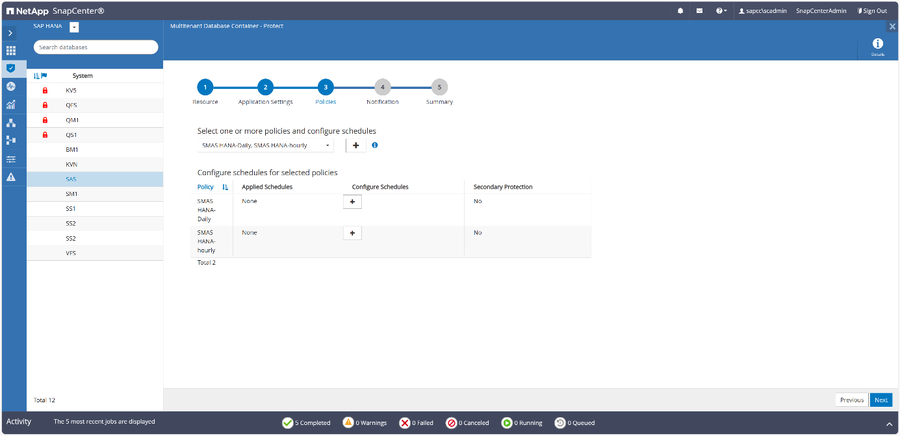
Task: Click the SMAS HANA-hourly policy name
Action: pos(207,241)
